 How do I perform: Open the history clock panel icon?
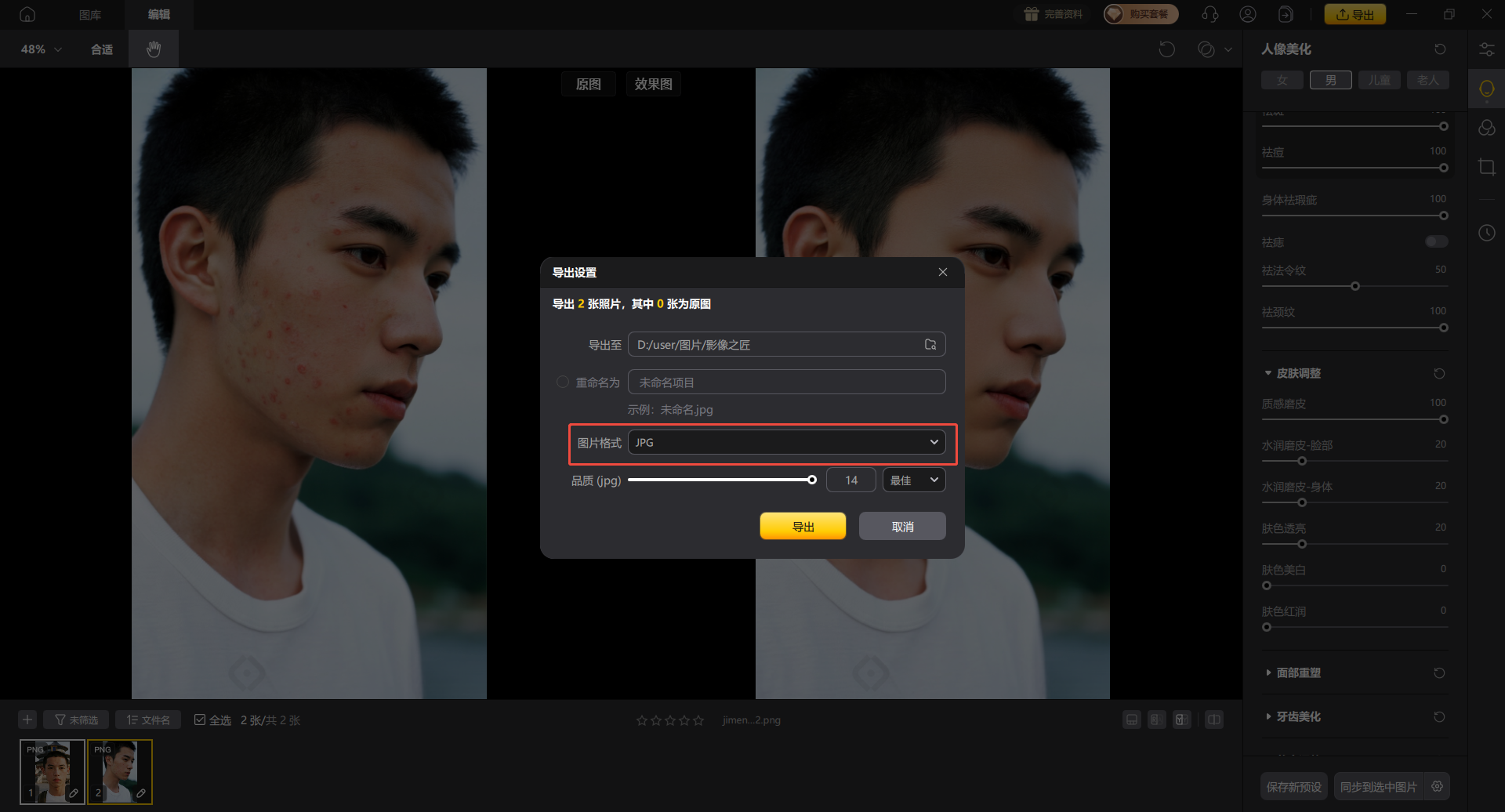click(x=1486, y=233)
